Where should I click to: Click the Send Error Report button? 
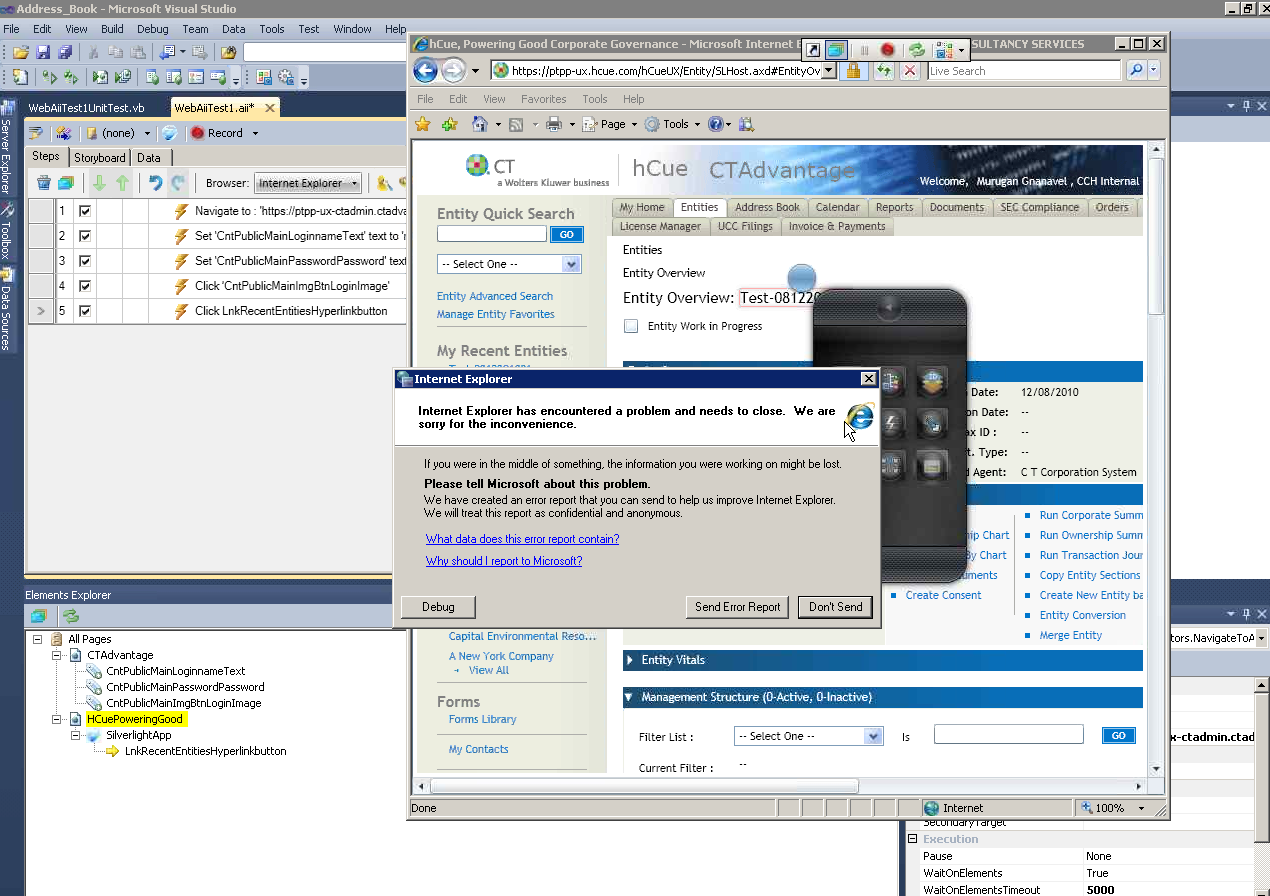click(738, 607)
